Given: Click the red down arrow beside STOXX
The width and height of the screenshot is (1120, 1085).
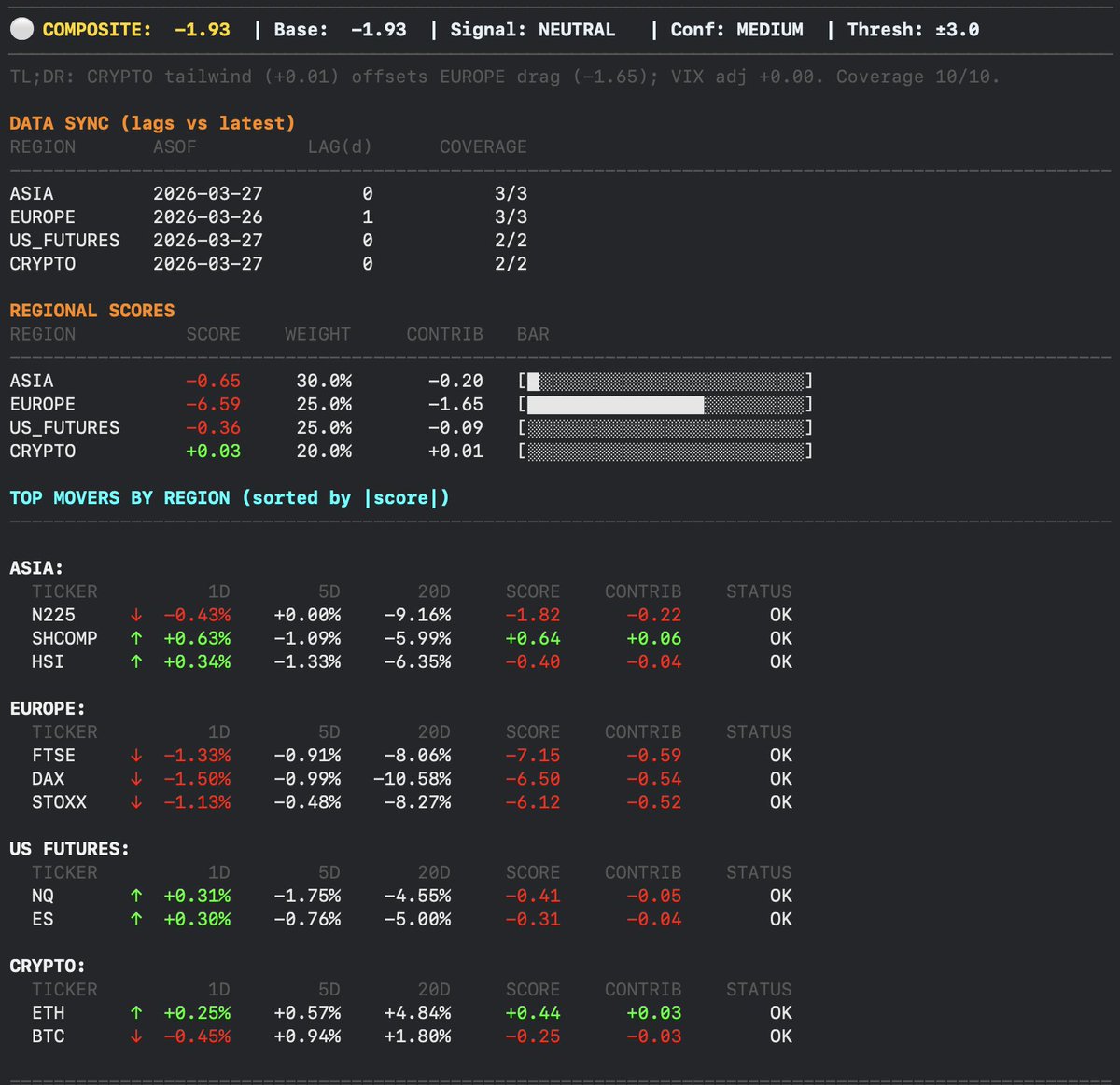Looking at the screenshot, I should (x=136, y=802).
